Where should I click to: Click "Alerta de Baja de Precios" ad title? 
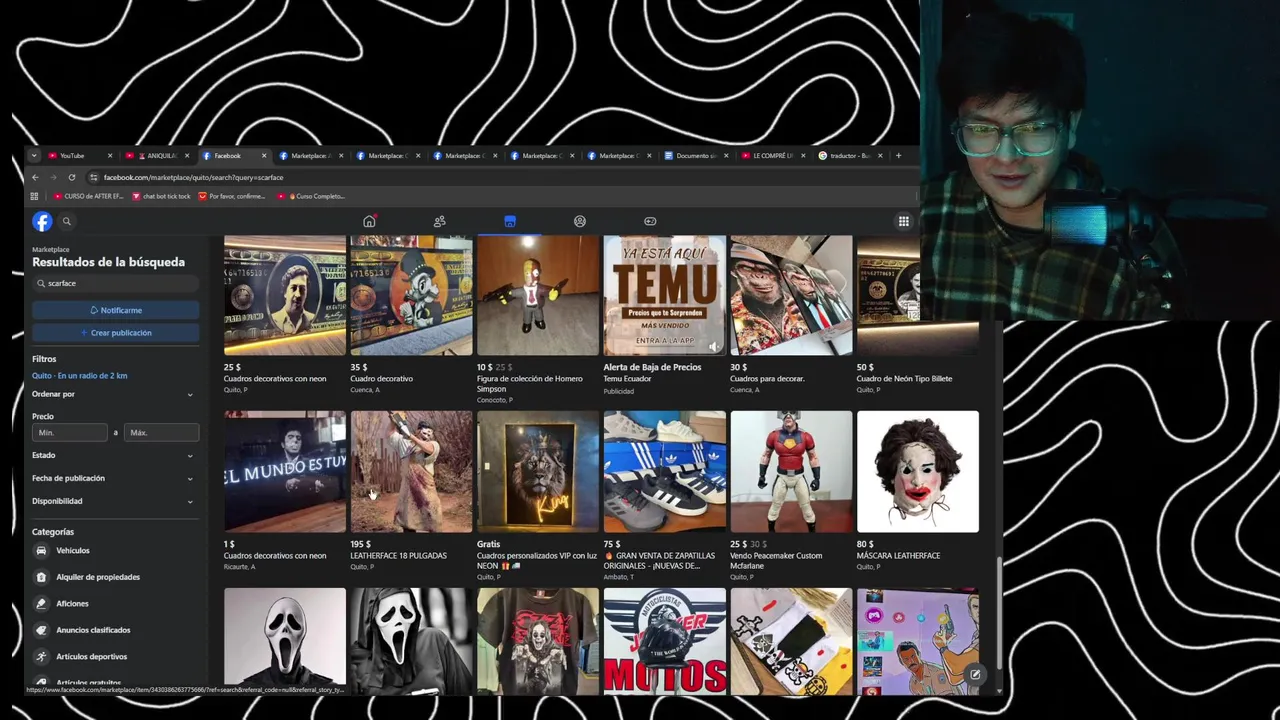pyautogui.click(x=652, y=367)
